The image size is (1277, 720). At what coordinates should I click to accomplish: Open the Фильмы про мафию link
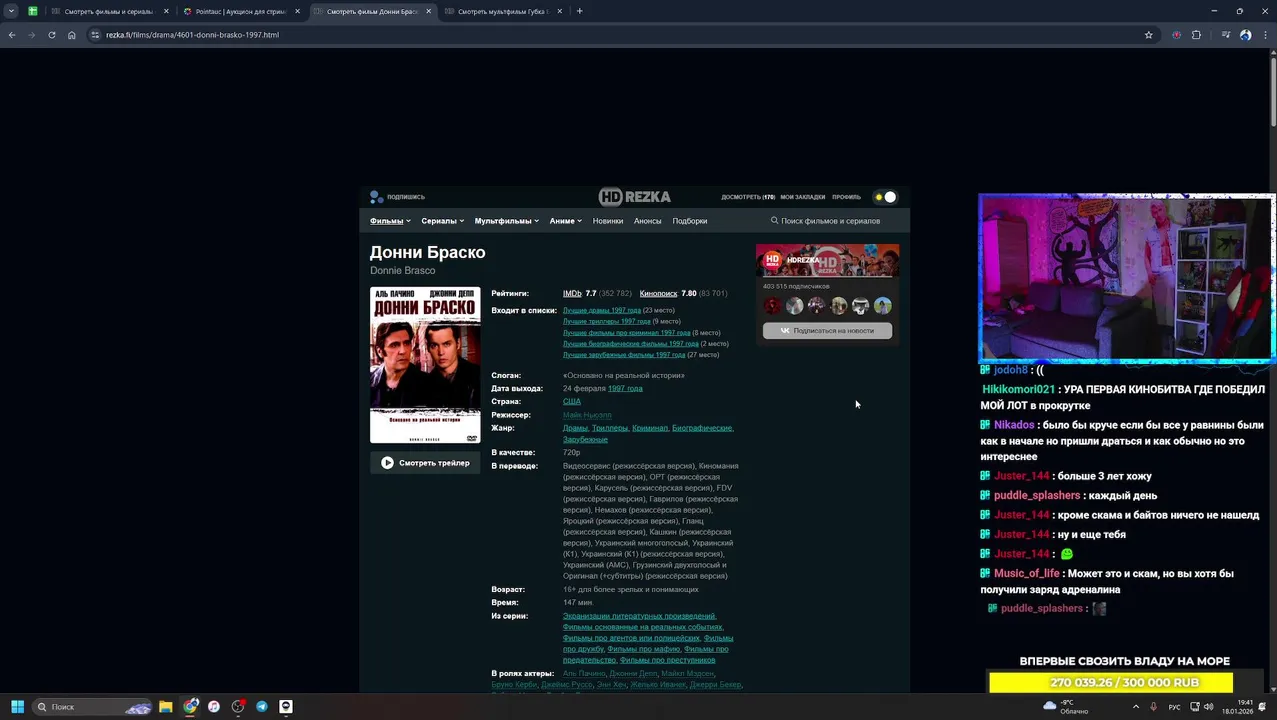(x=643, y=649)
